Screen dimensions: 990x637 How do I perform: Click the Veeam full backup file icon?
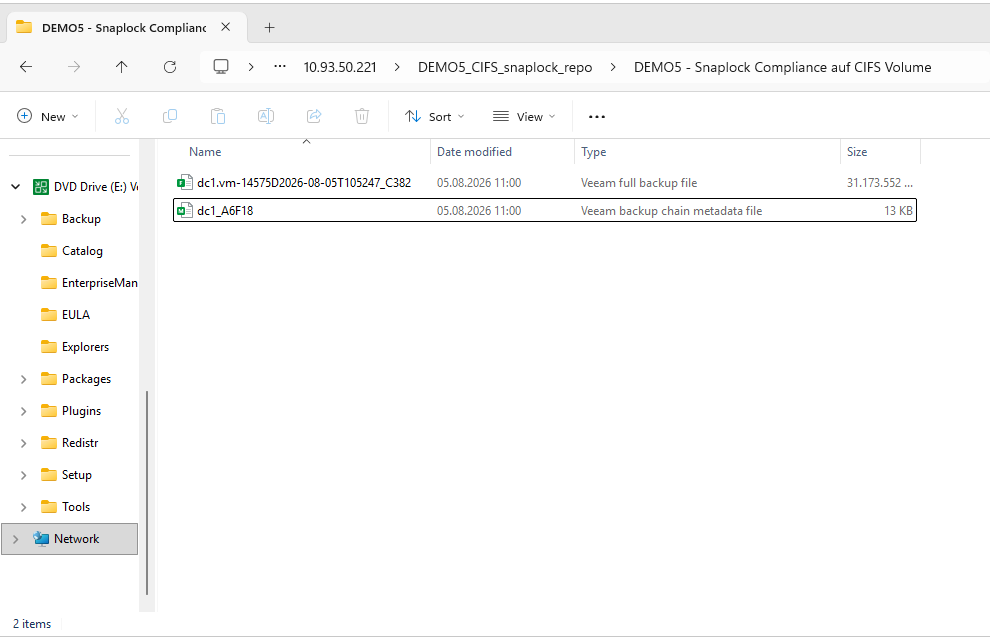pos(184,182)
